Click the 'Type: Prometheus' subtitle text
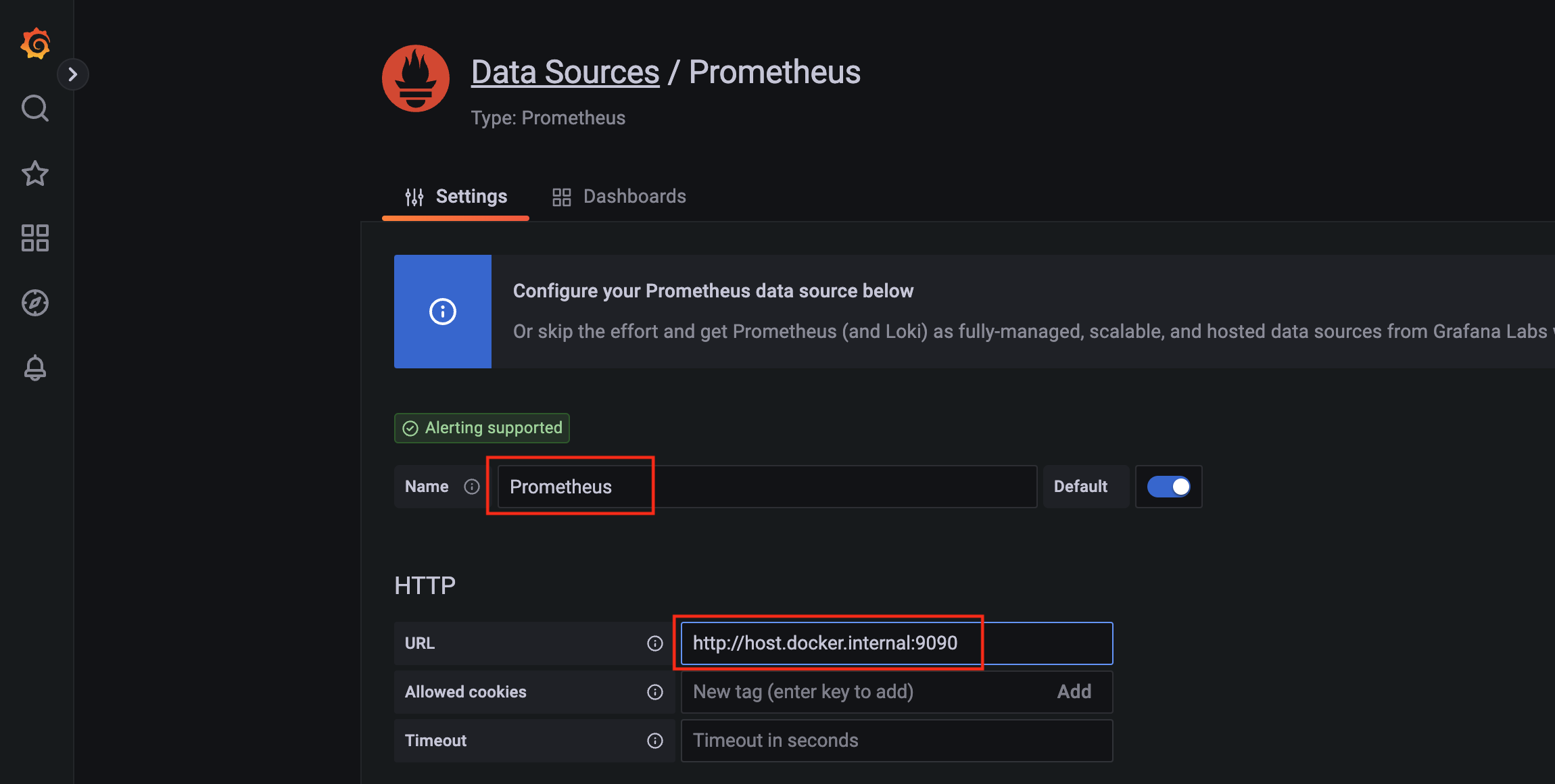The image size is (1555, 784). click(548, 118)
